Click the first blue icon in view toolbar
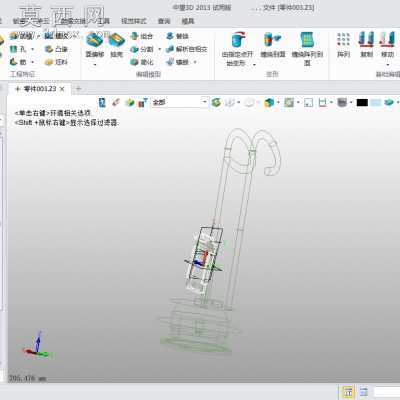This screenshot has height=400, width=400. click(102, 102)
